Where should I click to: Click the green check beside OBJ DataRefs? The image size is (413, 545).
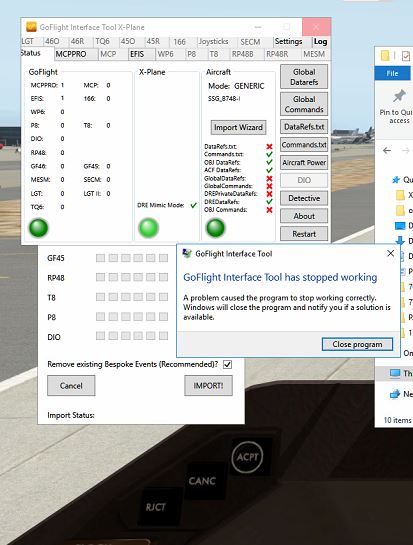[x=269, y=162]
